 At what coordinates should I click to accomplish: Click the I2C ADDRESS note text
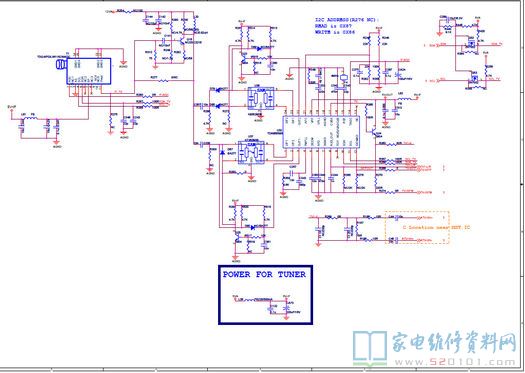[x=347, y=20]
